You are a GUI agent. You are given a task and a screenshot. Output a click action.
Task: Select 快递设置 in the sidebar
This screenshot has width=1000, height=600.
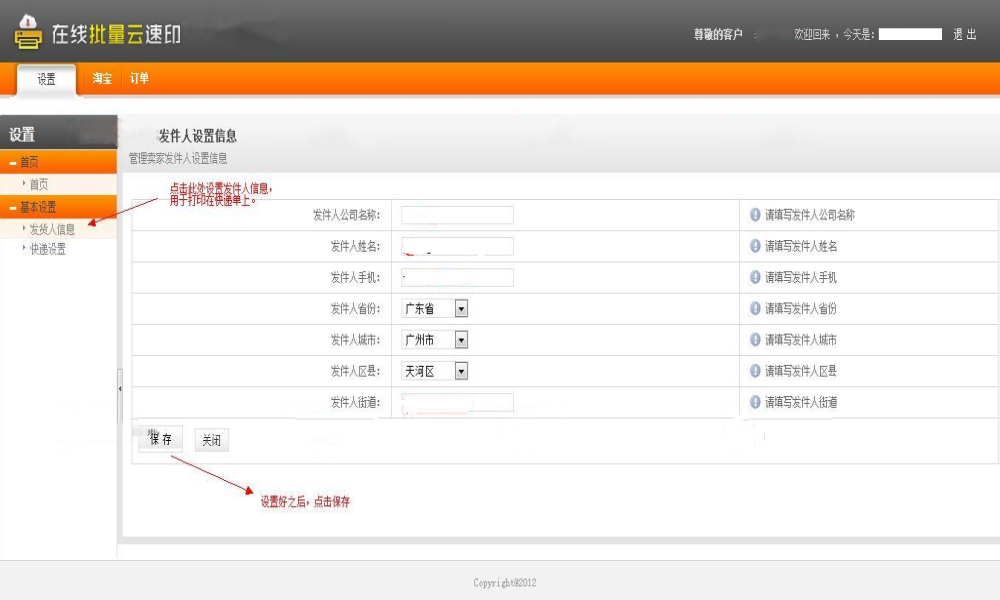pos(47,249)
